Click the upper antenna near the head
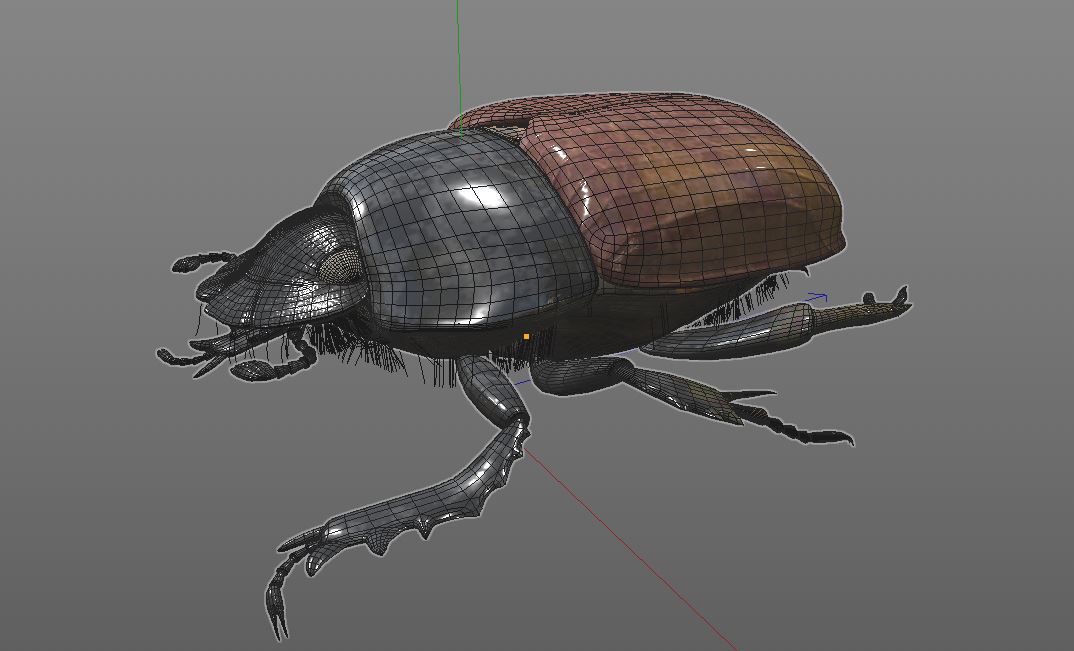 (x=203, y=261)
